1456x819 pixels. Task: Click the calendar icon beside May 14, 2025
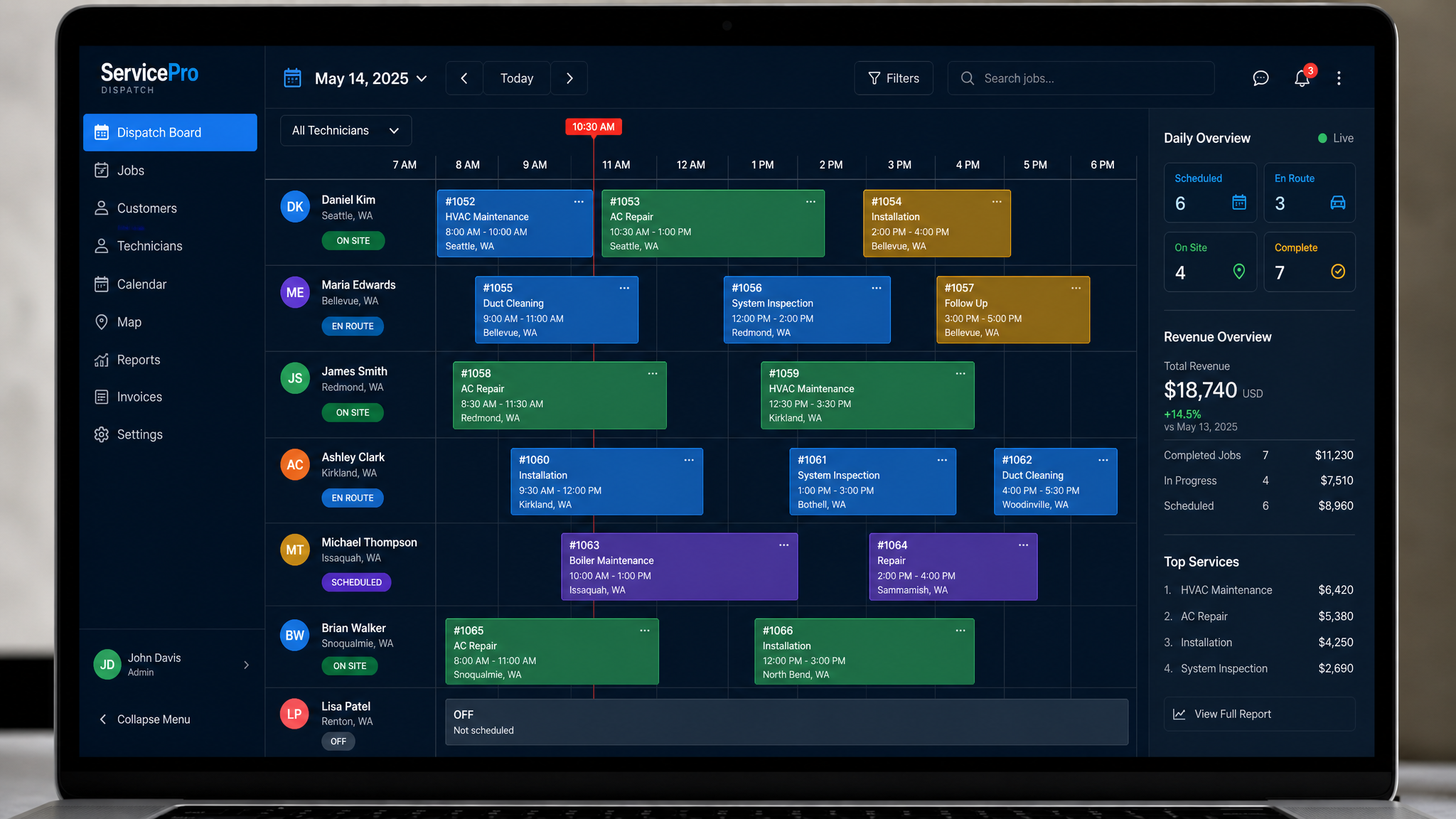293,78
